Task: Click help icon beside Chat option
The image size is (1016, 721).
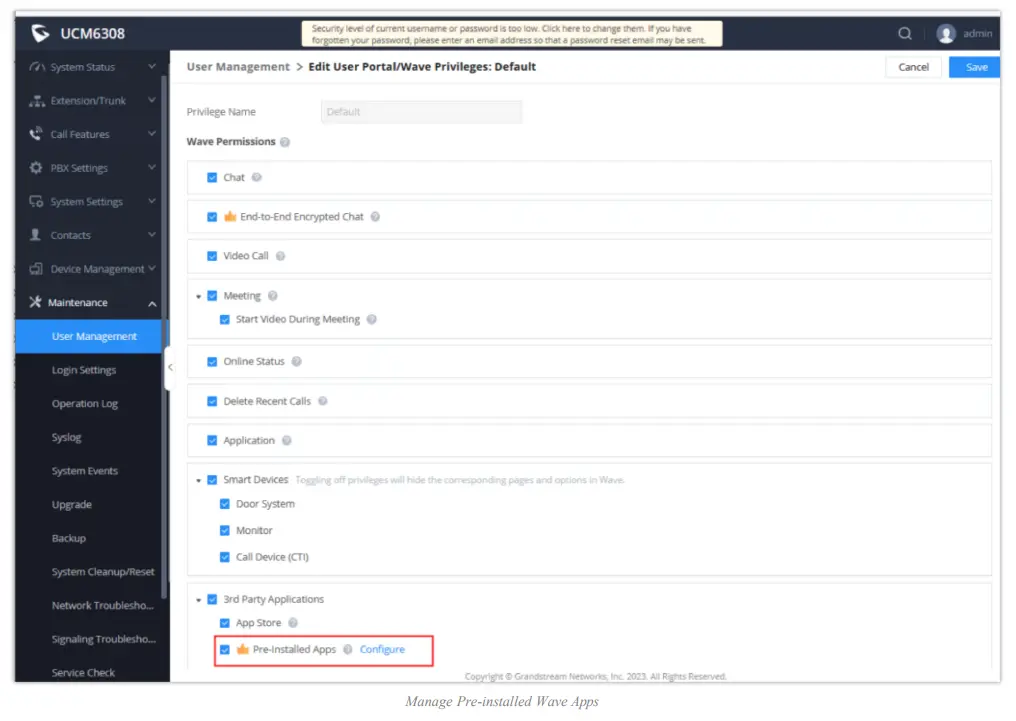Action: pos(257,177)
